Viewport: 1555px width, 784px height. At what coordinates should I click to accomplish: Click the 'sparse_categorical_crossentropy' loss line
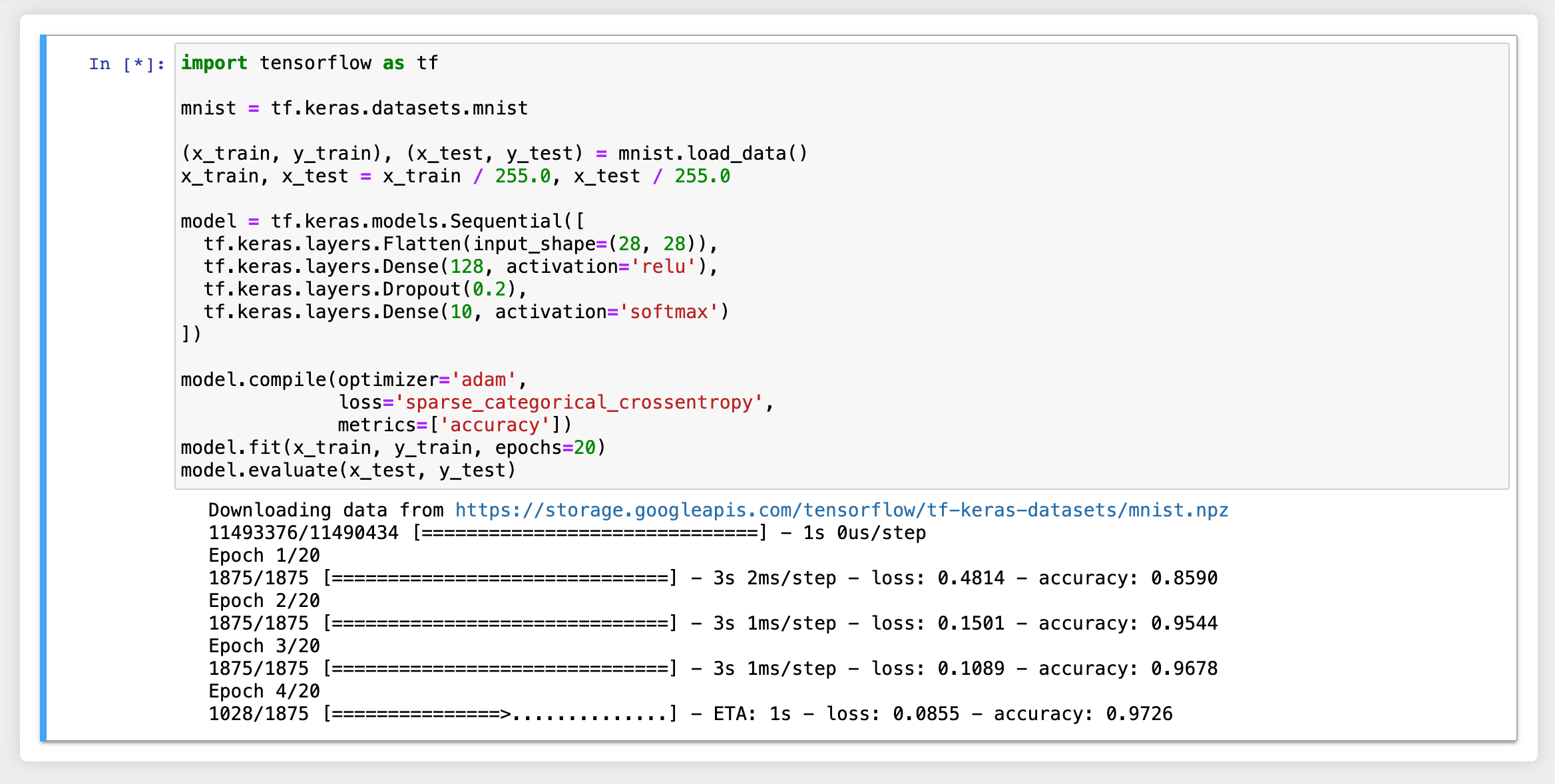click(x=556, y=403)
